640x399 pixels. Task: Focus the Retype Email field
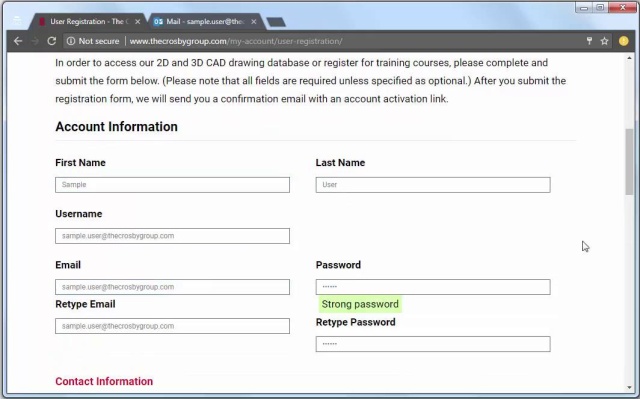pyautogui.click(x=173, y=326)
